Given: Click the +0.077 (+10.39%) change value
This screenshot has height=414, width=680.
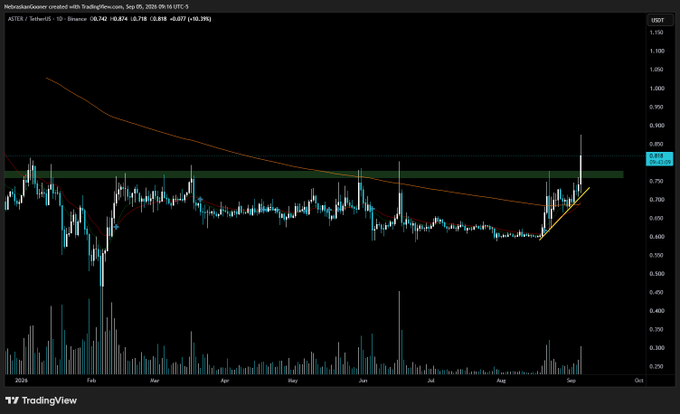Looking at the screenshot, I should pos(190,19).
